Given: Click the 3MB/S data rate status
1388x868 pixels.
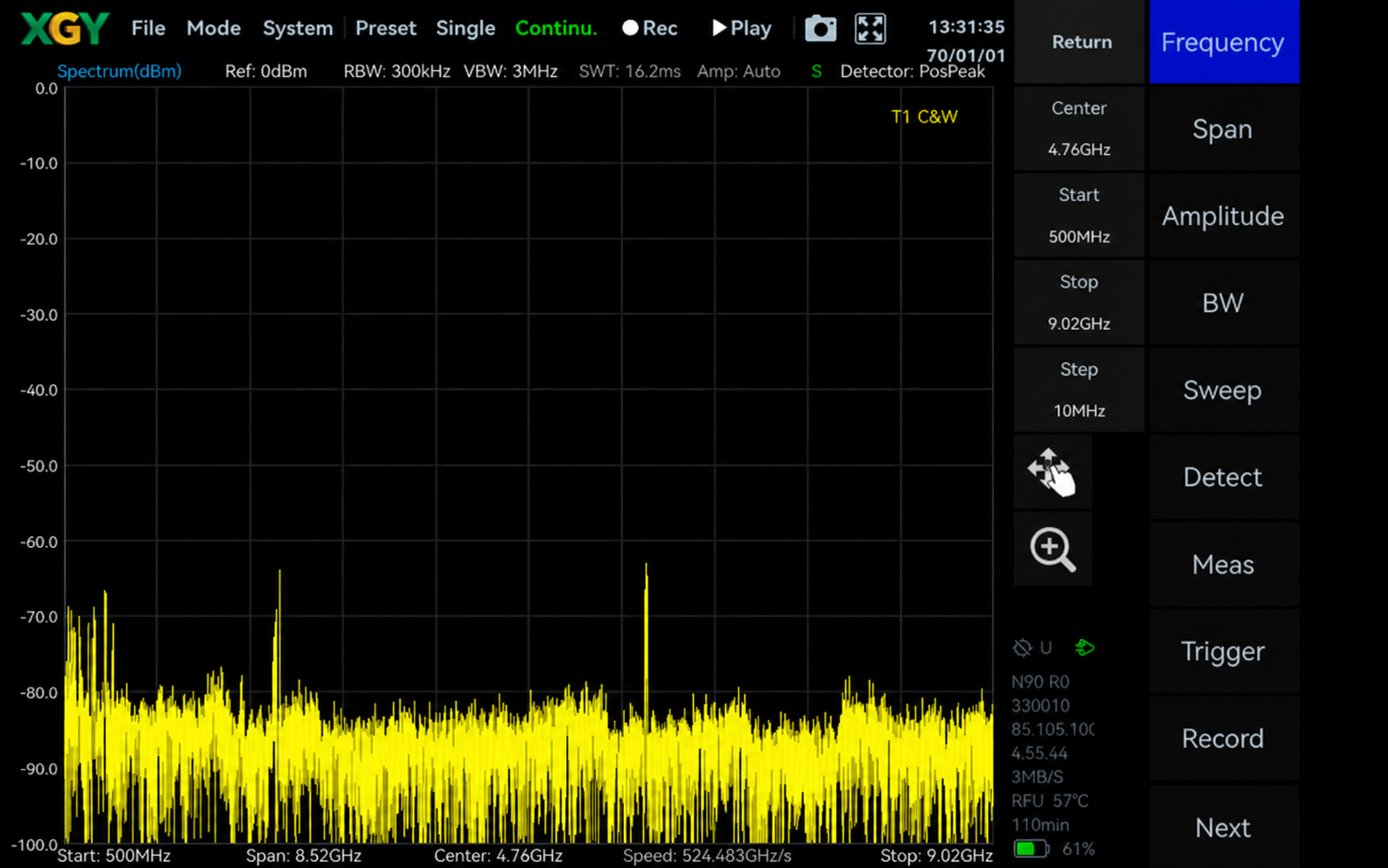Looking at the screenshot, I should [1037, 777].
